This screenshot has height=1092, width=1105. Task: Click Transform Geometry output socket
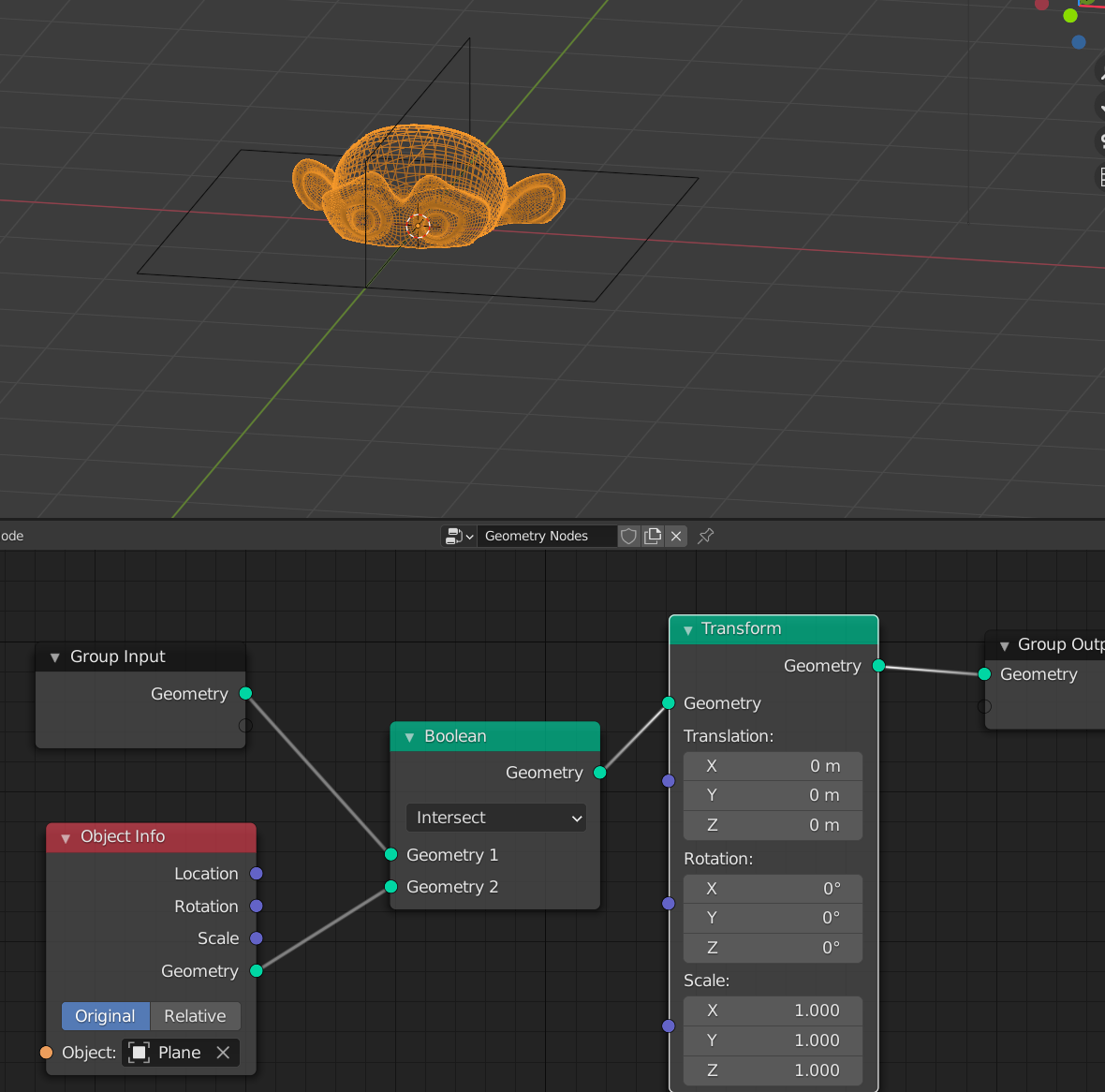[x=878, y=666]
